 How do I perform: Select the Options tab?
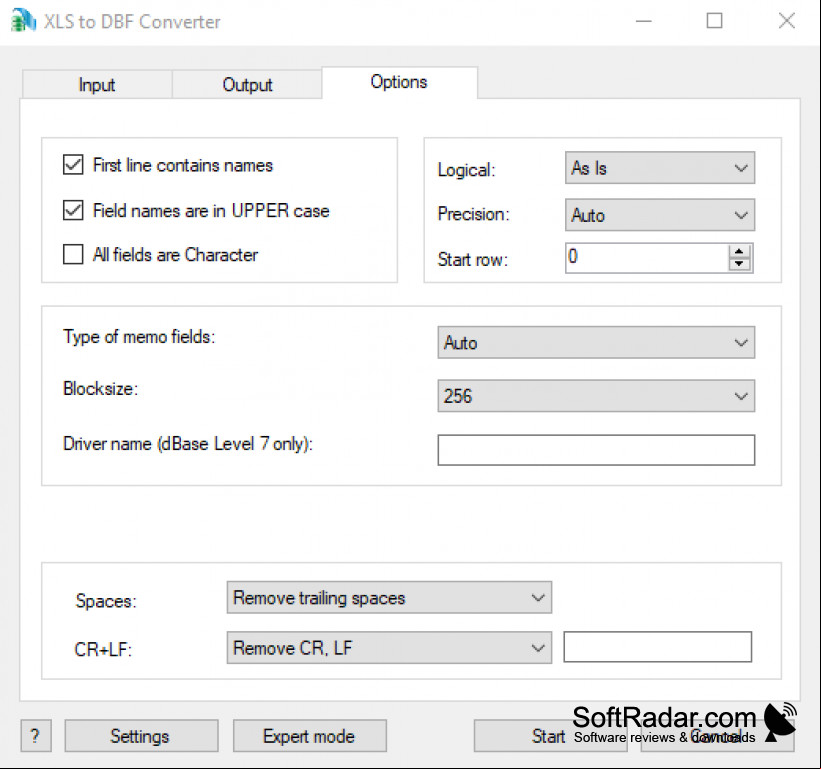[400, 82]
